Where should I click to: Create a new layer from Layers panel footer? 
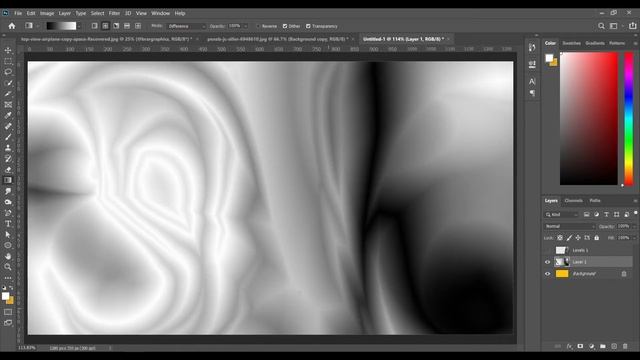614,346
